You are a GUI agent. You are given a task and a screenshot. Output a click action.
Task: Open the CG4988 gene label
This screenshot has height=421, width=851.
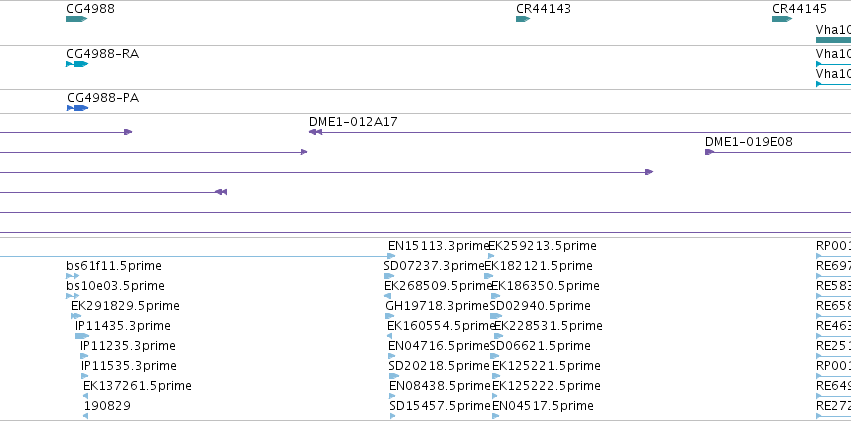point(90,9)
